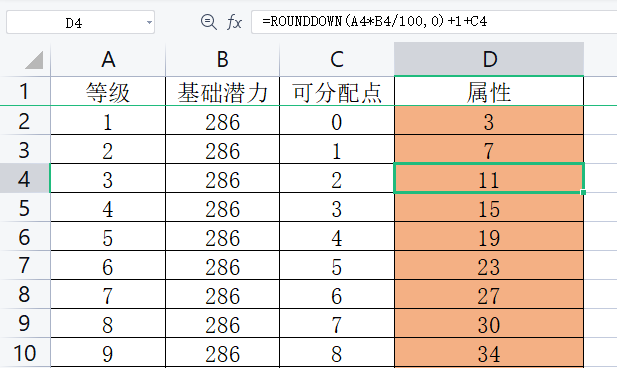The height and width of the screenshot is (368, 617).
Task: Select cell A7 with value 6
Action: coord(108,265)
